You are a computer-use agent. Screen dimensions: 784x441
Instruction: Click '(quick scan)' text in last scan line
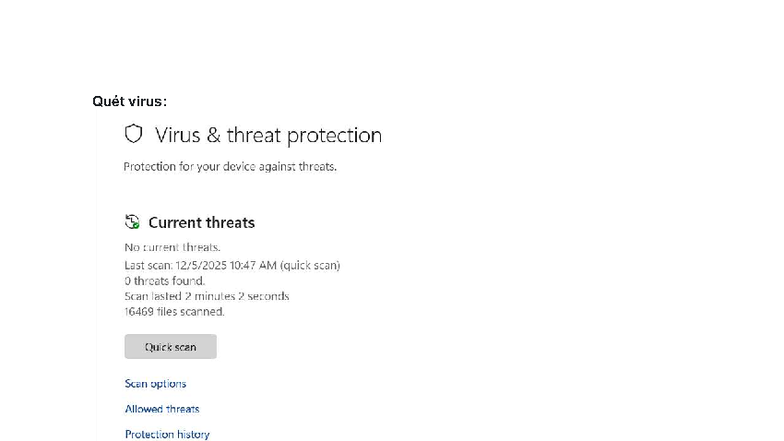coord(310,265)
